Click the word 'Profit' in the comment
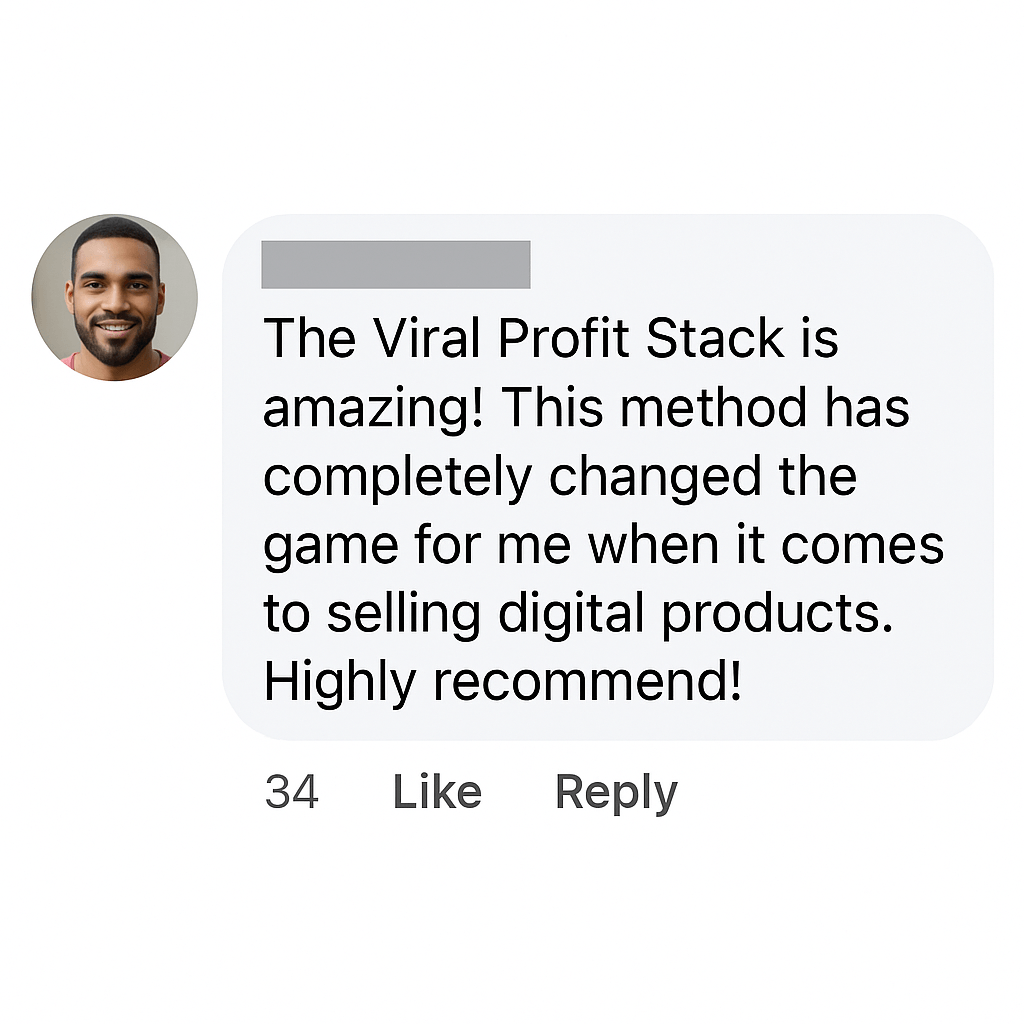The image size is (1024, 1024). [564, 338]
